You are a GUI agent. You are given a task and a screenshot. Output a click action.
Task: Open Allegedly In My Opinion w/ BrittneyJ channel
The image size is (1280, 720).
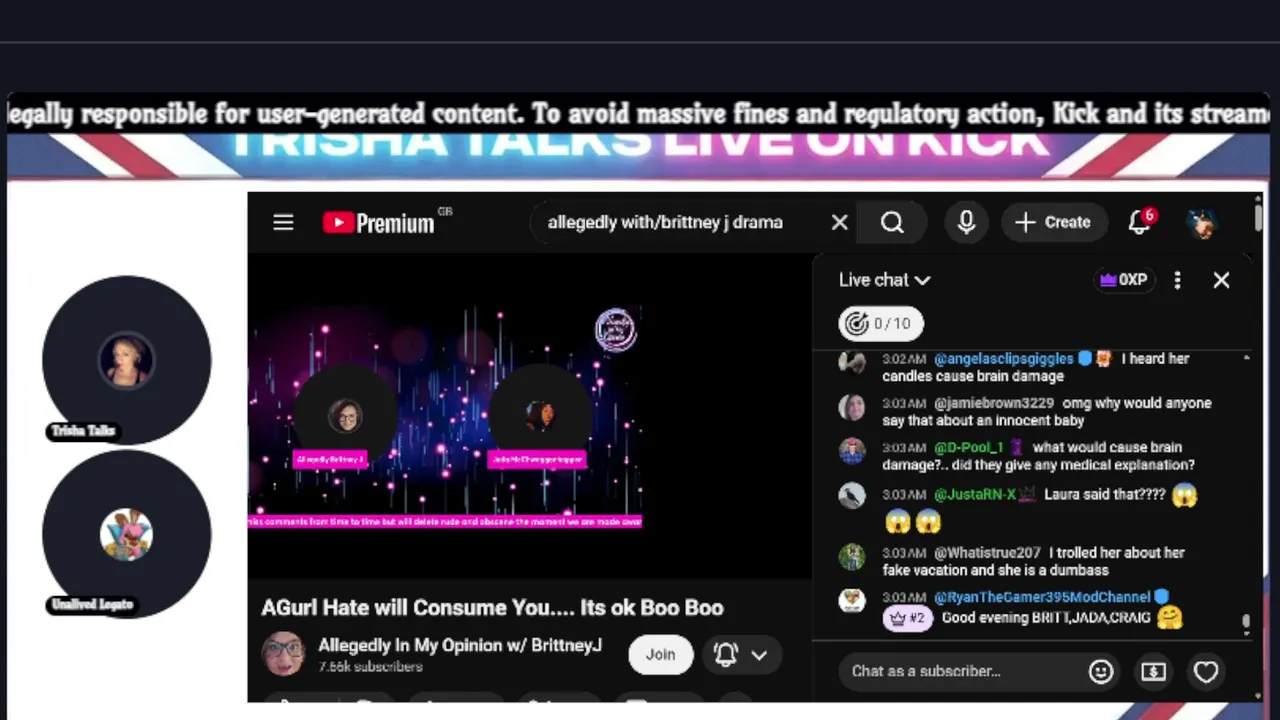[460, 645]
